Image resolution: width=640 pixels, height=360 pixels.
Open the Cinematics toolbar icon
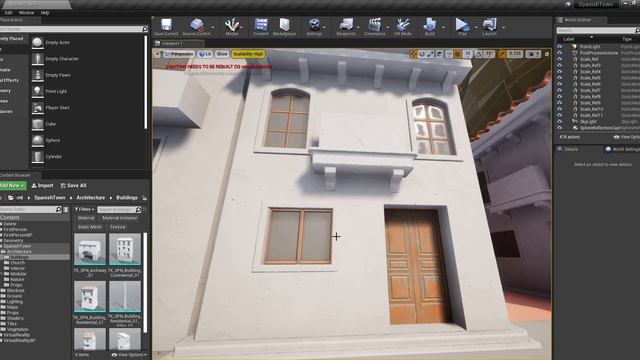point(374,27)
